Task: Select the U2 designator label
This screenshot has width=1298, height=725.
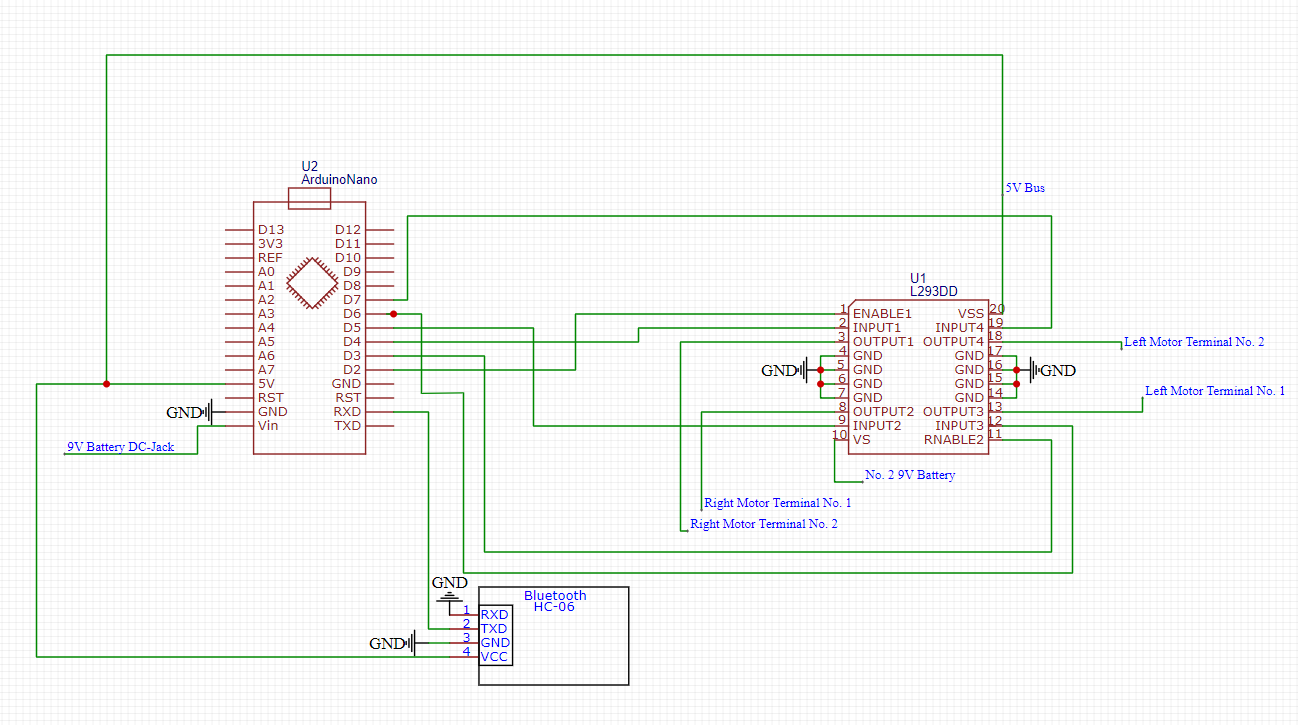Action: tap(310, 166)
